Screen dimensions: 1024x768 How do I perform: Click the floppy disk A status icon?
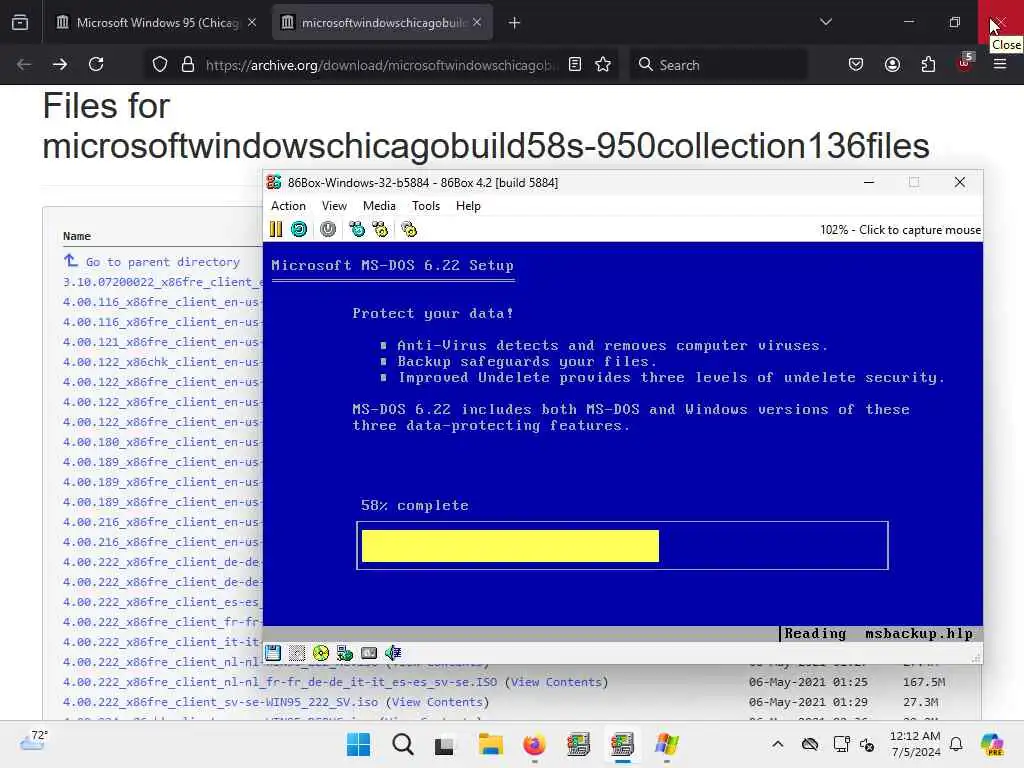[273, 653]
